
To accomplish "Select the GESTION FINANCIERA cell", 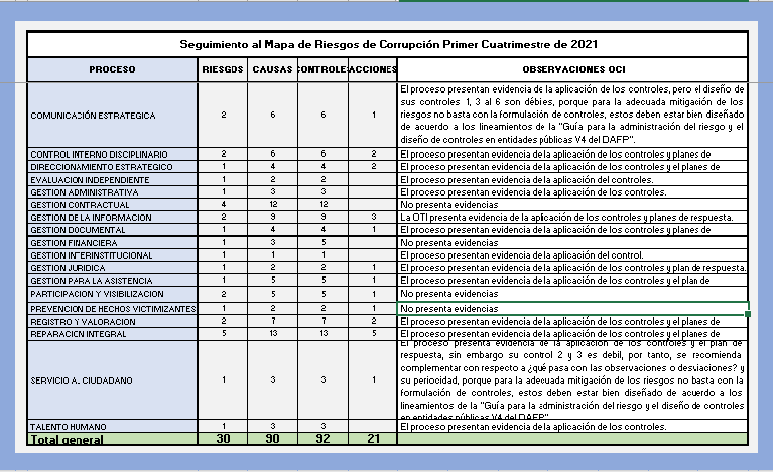I will [112, 243].
